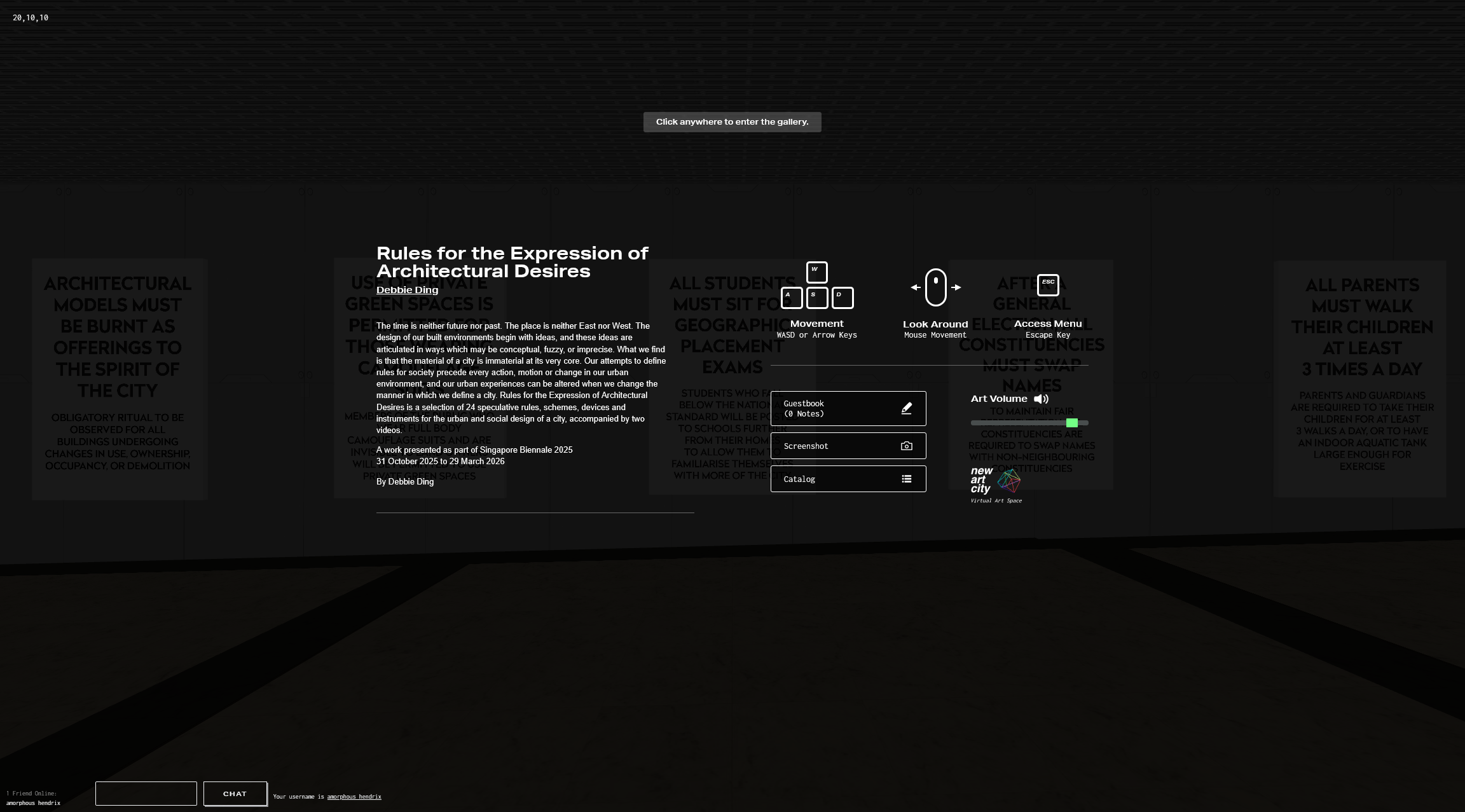Click the A key icon

tap(791, 298)
